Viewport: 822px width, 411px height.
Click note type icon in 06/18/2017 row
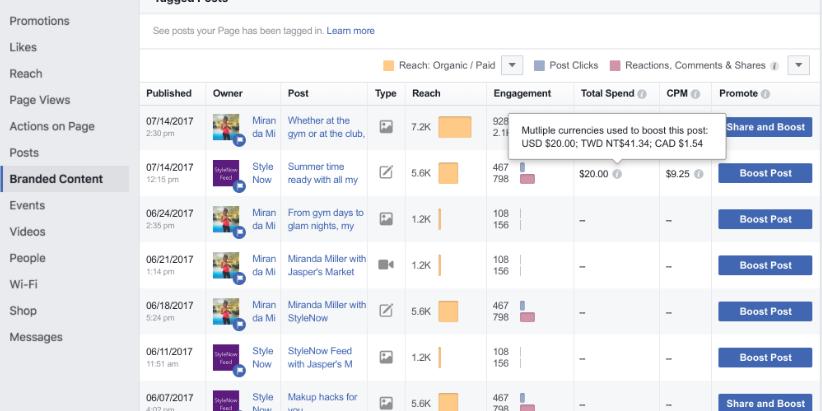pyautogui.click(x=386, y=310)
